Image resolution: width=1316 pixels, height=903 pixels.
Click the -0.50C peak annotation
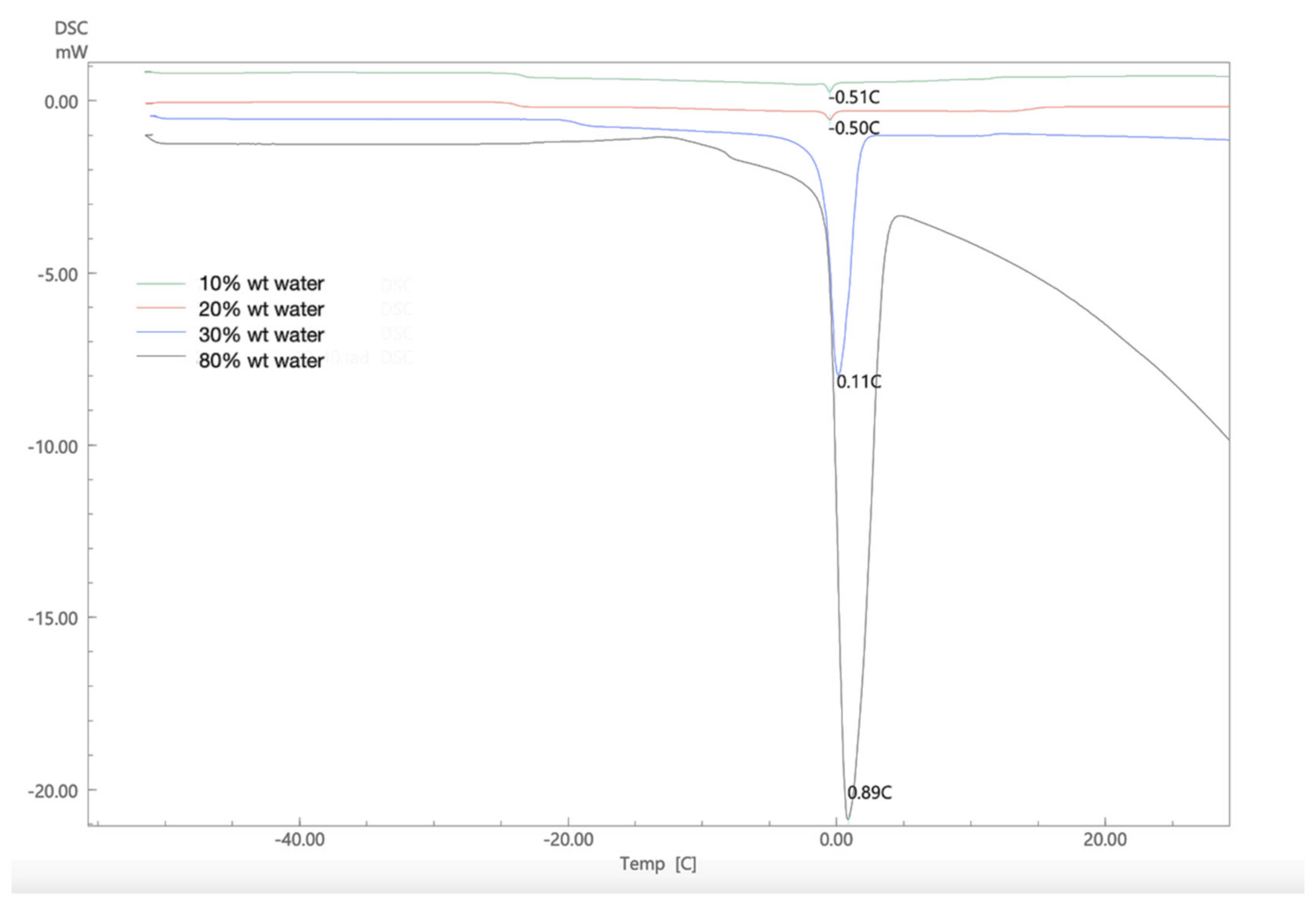coord(854,129)
